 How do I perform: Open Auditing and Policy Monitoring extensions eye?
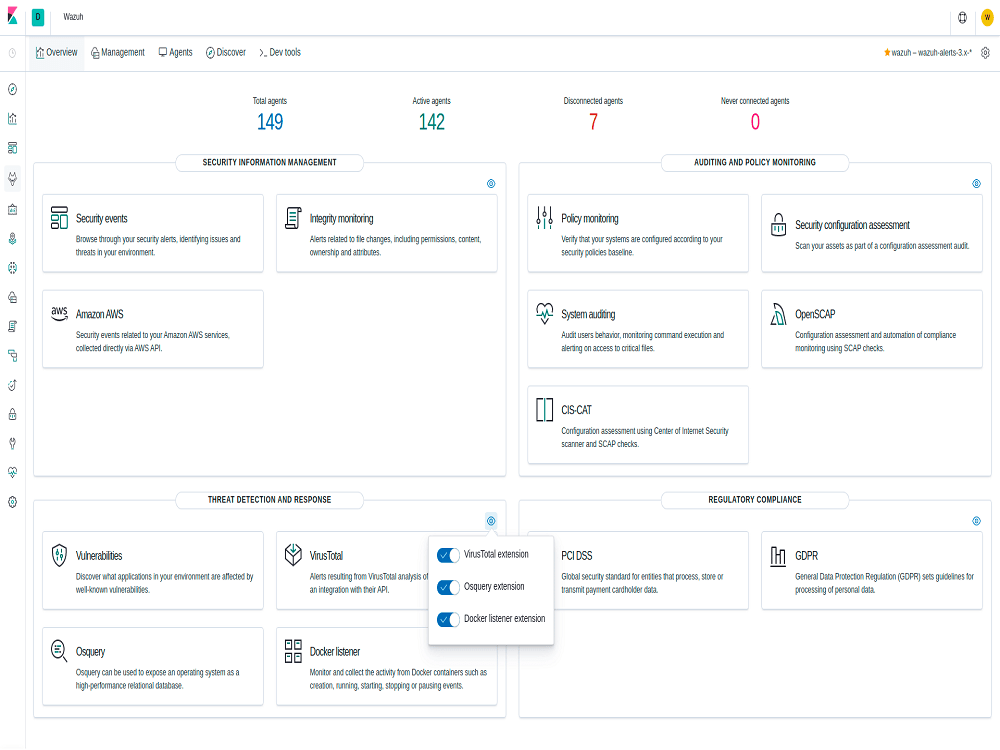point(976,184)
